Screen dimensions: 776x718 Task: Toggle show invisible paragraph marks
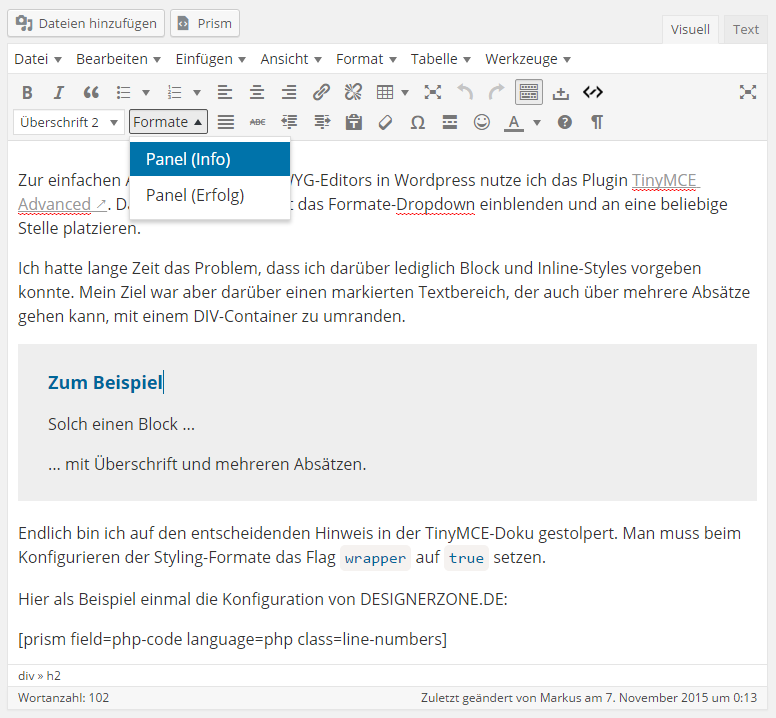pos(597,122)
